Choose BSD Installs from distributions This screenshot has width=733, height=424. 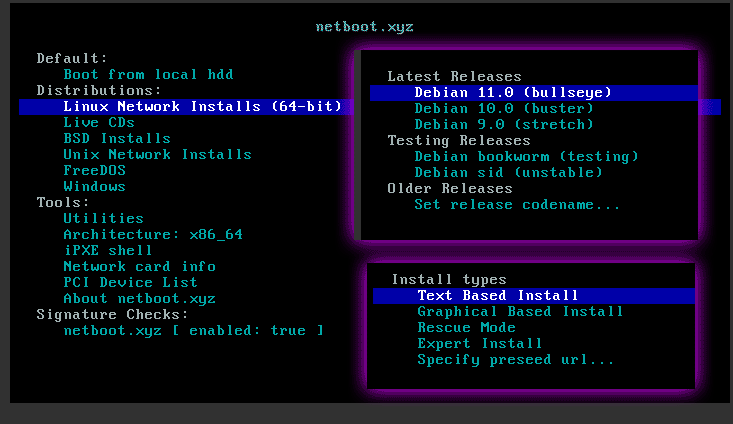coord(116,139)
